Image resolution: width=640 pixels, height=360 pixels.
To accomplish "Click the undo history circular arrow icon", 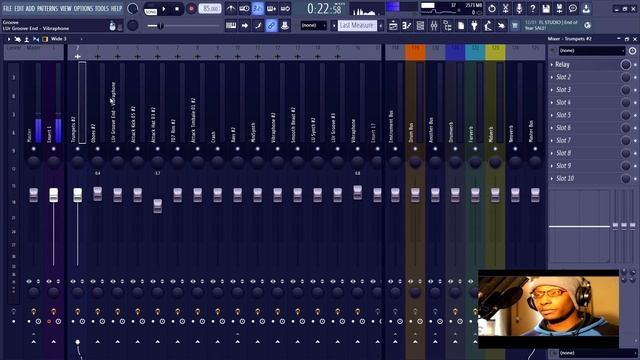I will pyautogui.click(x=492, y=8).
